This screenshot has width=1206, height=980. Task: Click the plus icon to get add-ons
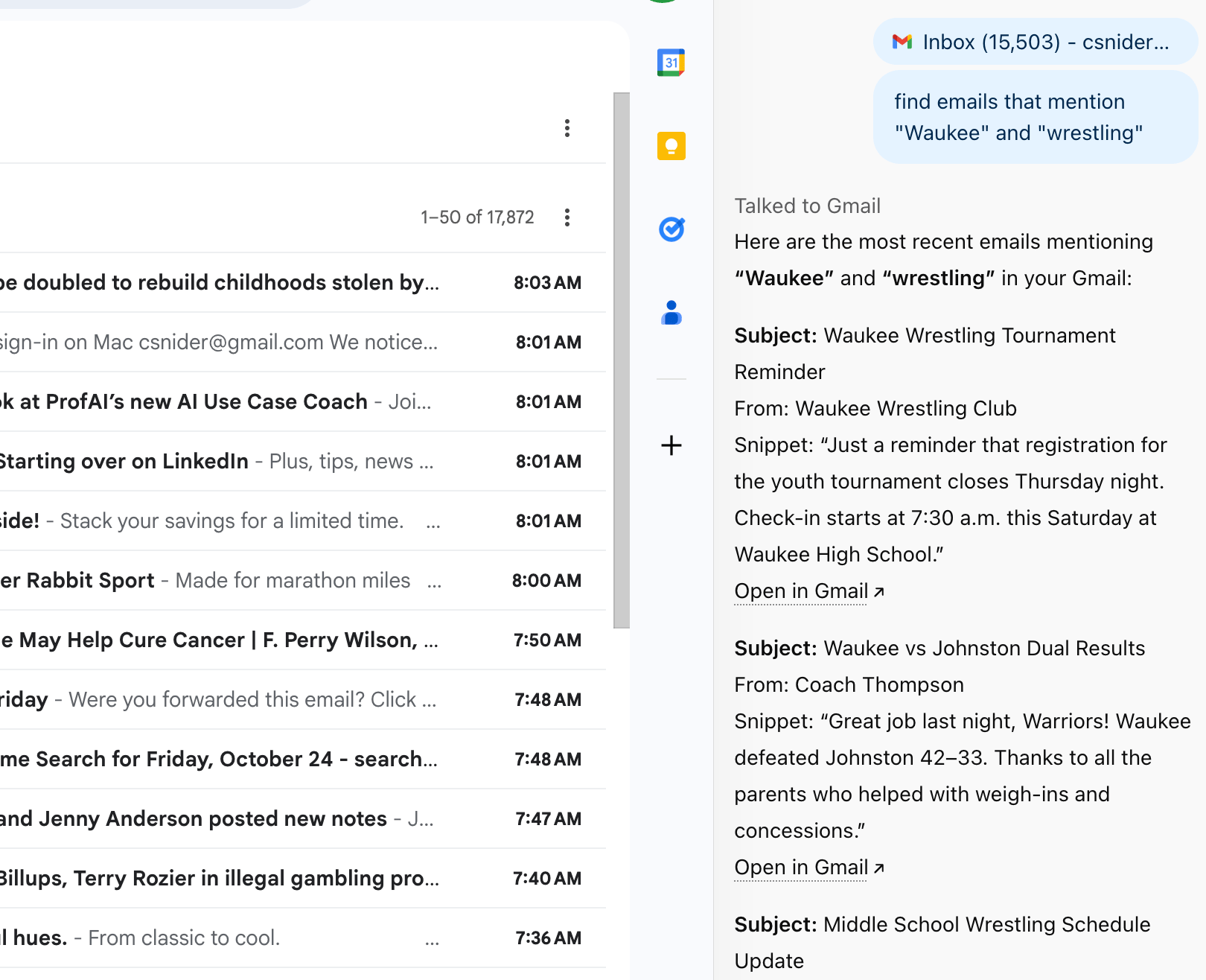pos(671,445)
